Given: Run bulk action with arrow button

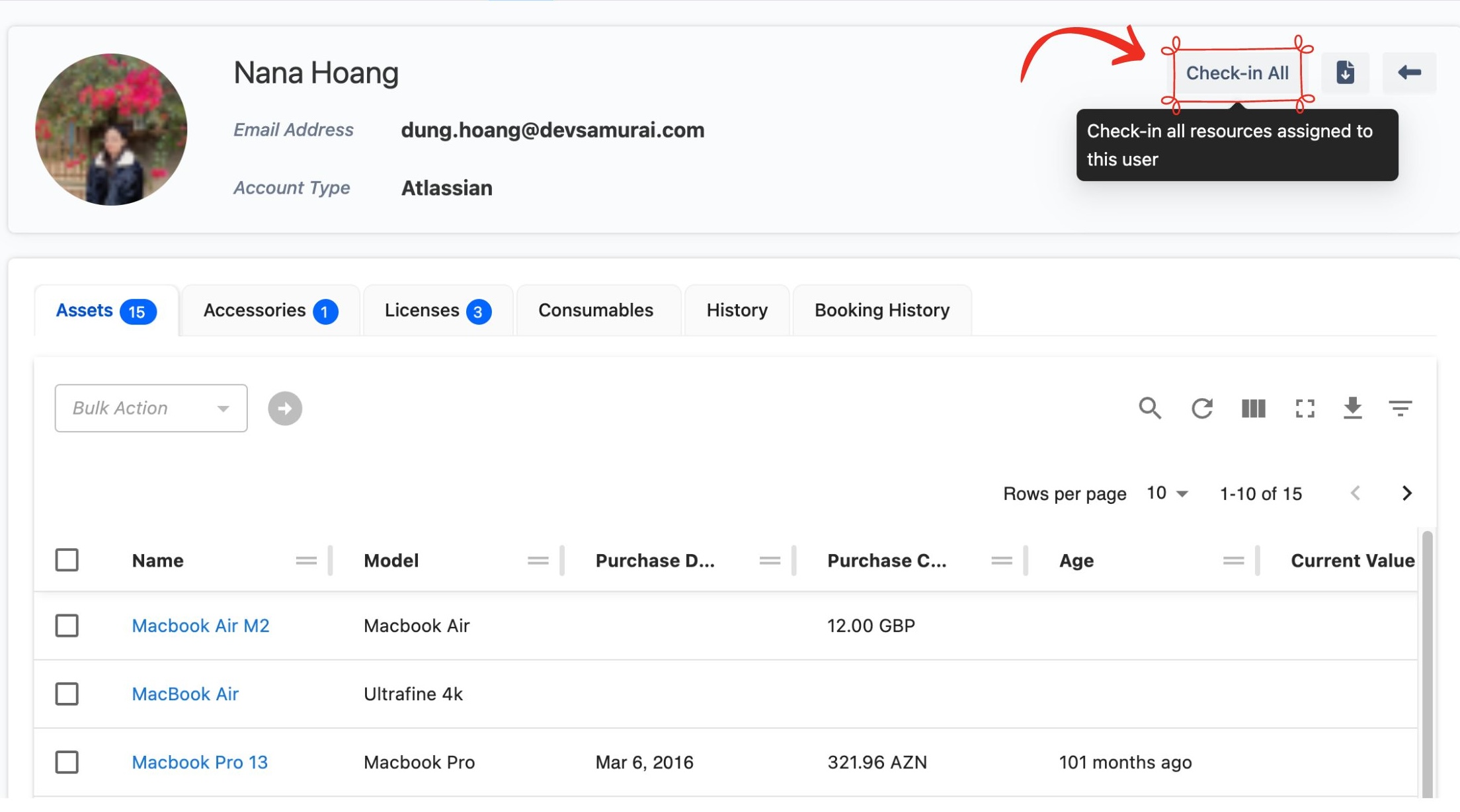Looking at the screenshot, I should tap(285, 408).
